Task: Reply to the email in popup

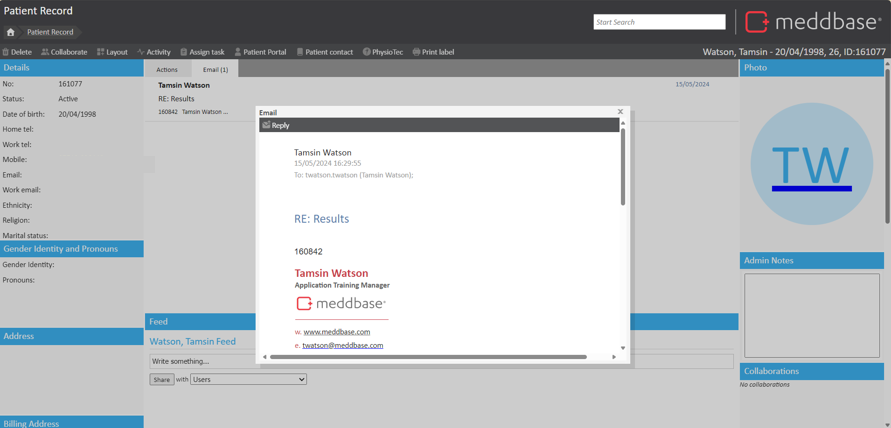Action: pyautogui.click(x=275, y=125)
